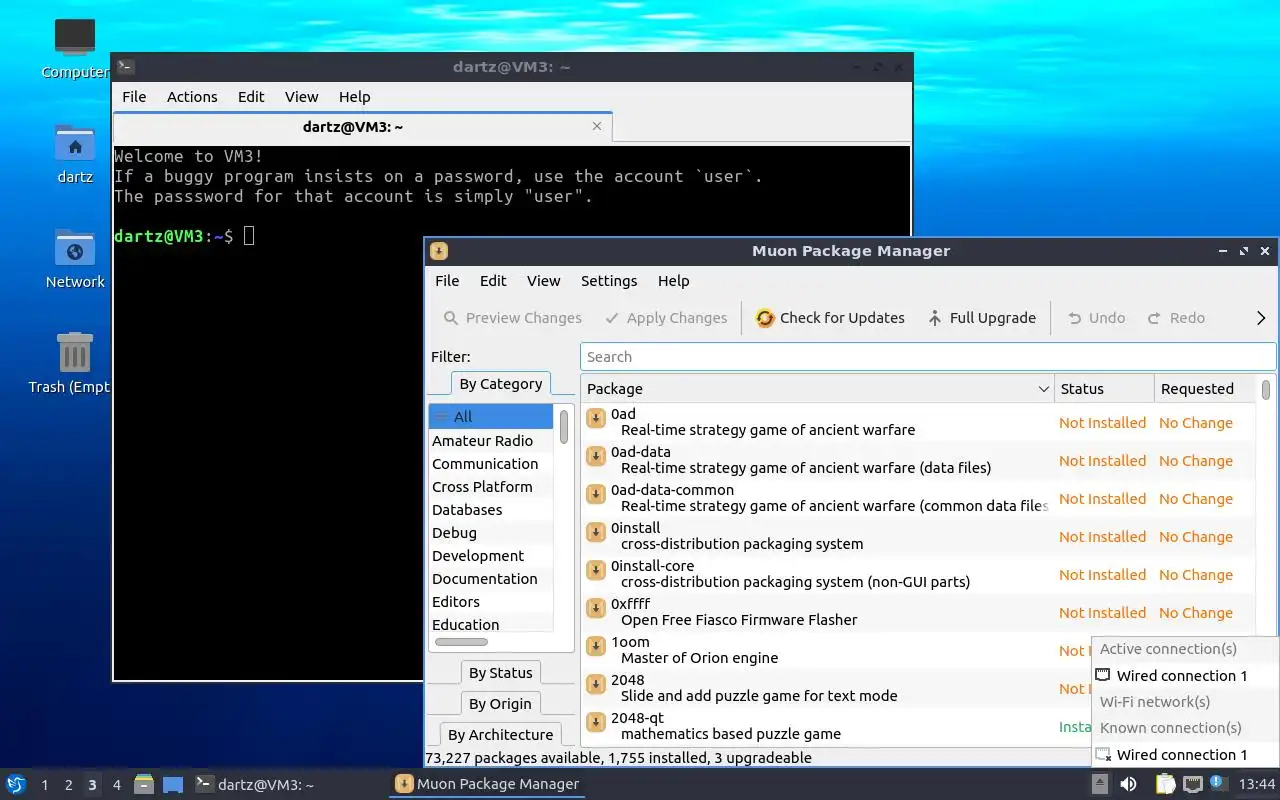Screen dimensions: 1280x800
Task: Select the Cross Platform category
Action: pos(491,487)
